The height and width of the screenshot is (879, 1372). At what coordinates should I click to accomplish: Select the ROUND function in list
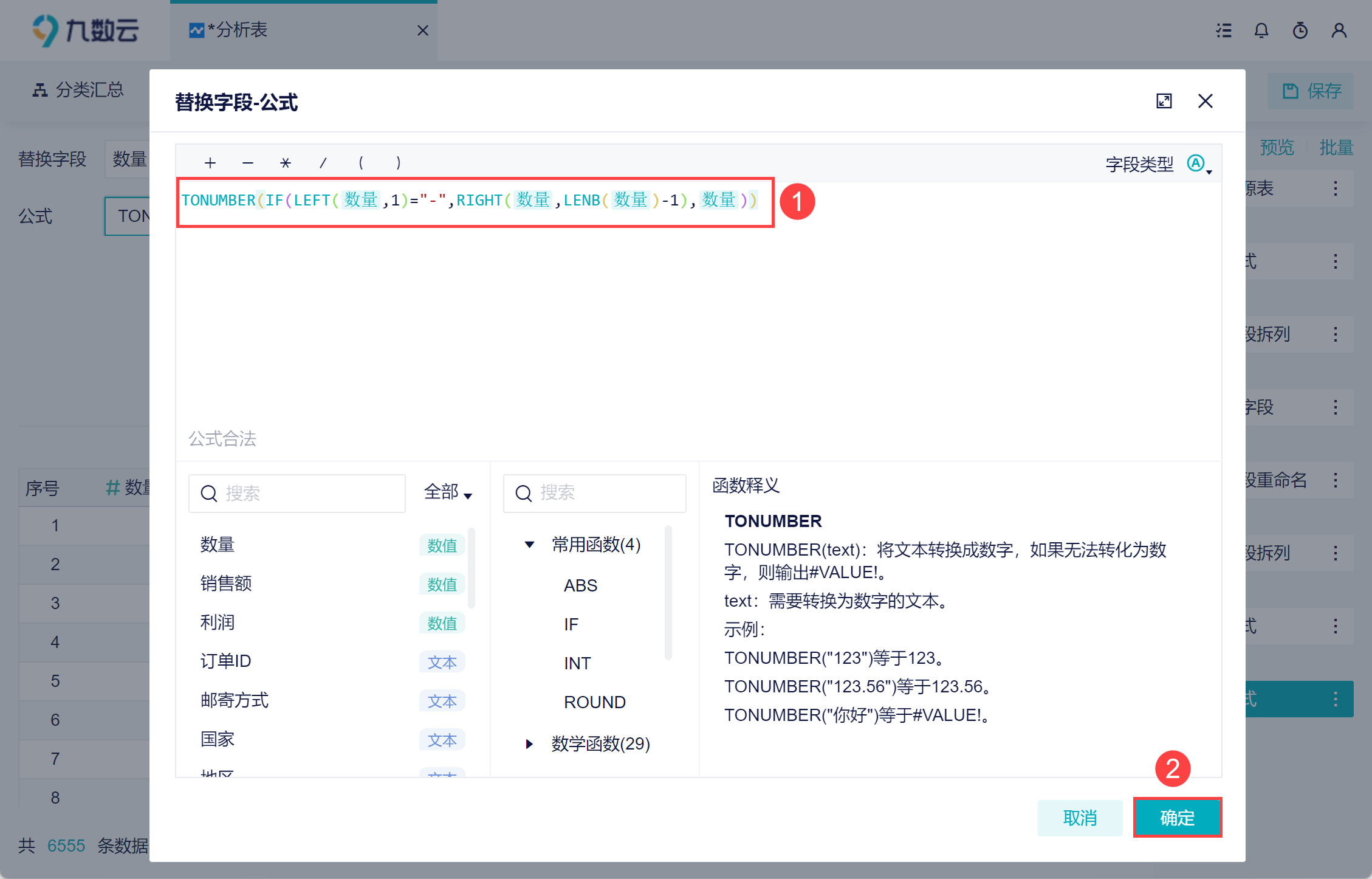[x=594, y=702]
